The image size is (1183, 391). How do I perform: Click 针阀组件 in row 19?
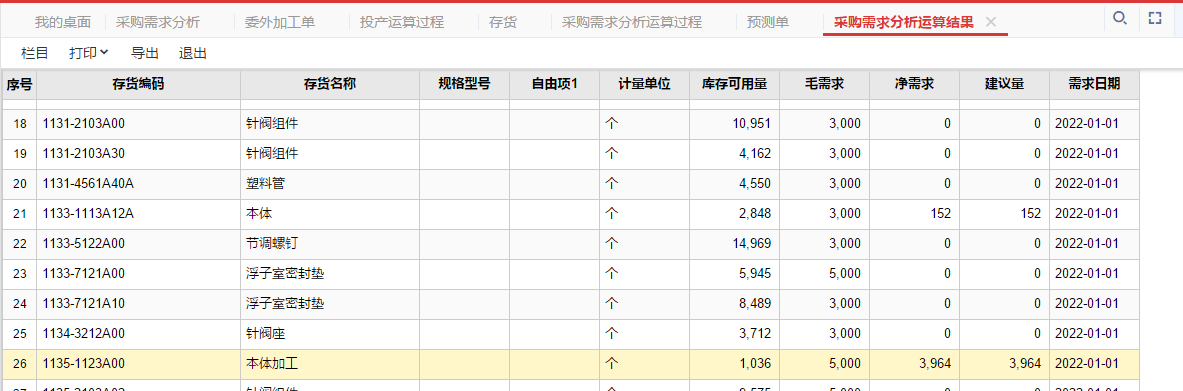pos(330,153)
